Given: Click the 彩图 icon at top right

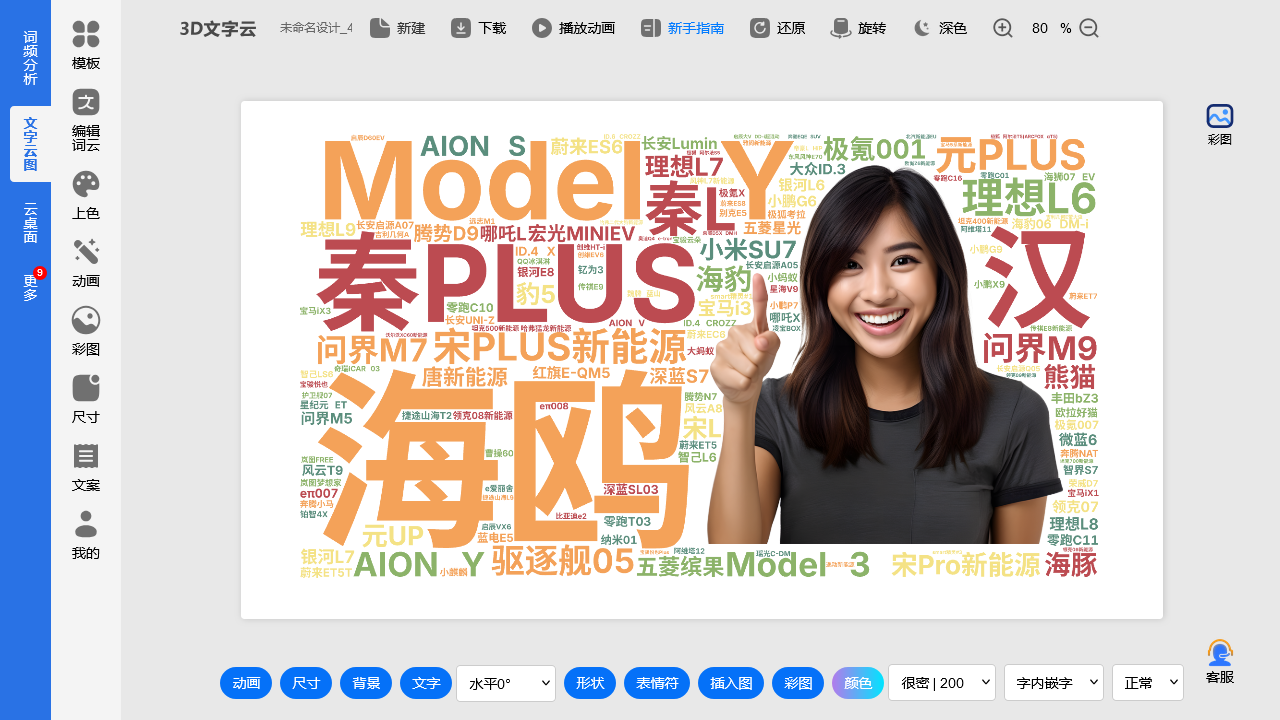Looking at the screenshot, I should (x=1220, y=125).
